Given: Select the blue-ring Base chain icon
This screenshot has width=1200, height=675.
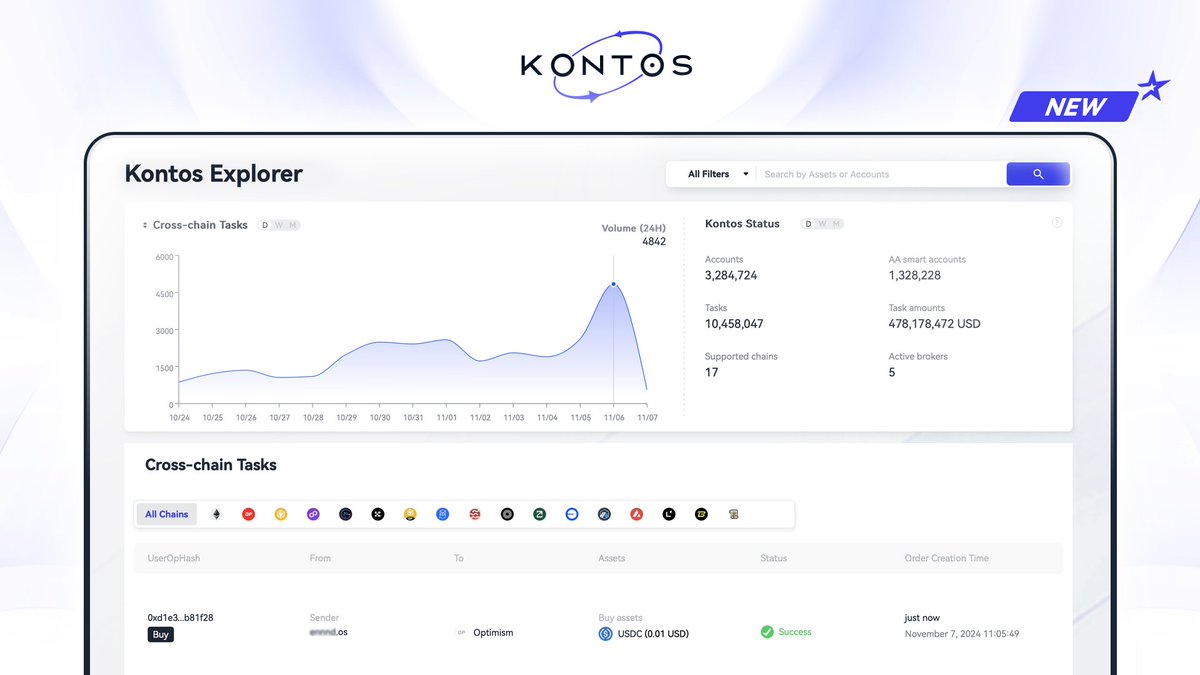Looking at the screenshot, I should (572, 514).
